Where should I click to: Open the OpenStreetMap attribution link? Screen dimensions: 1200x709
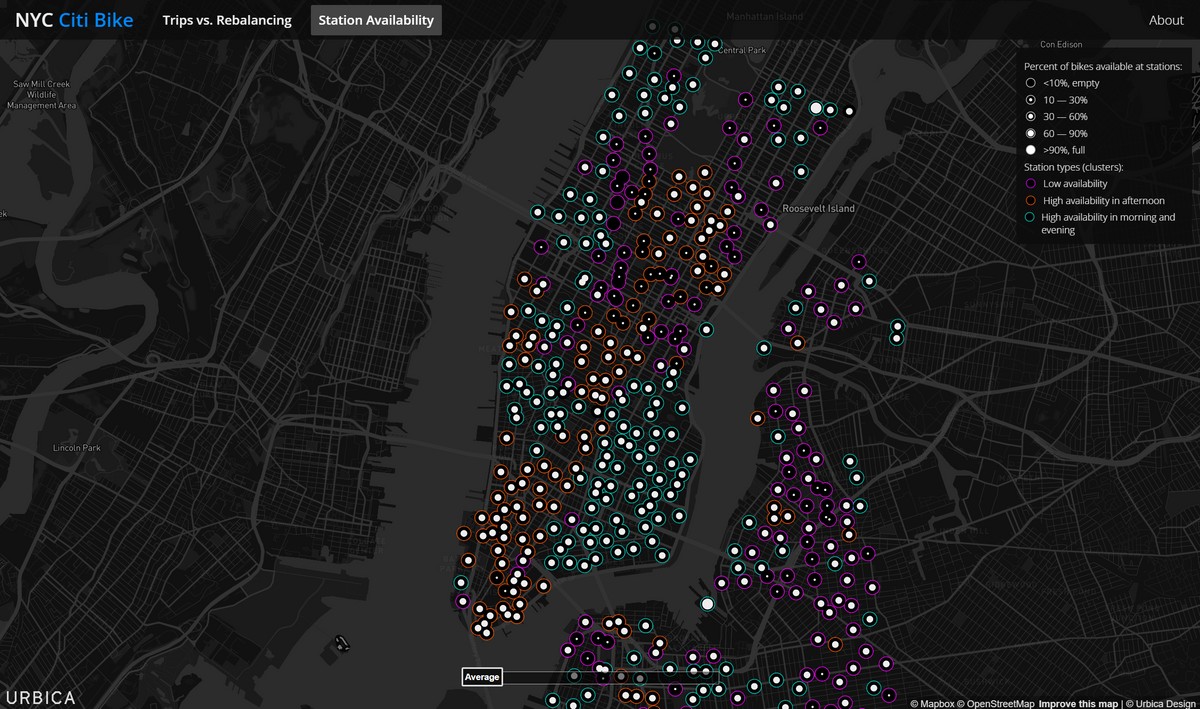click(x=997, y=703)
